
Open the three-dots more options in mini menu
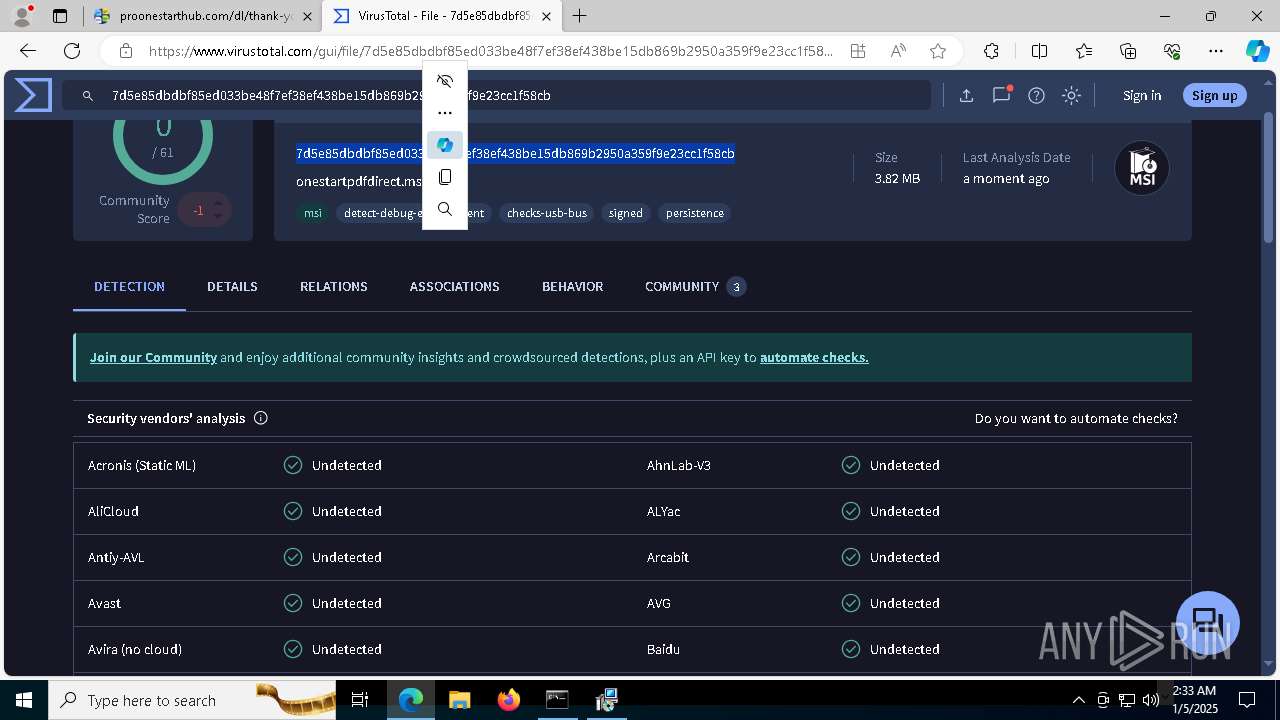445,113
